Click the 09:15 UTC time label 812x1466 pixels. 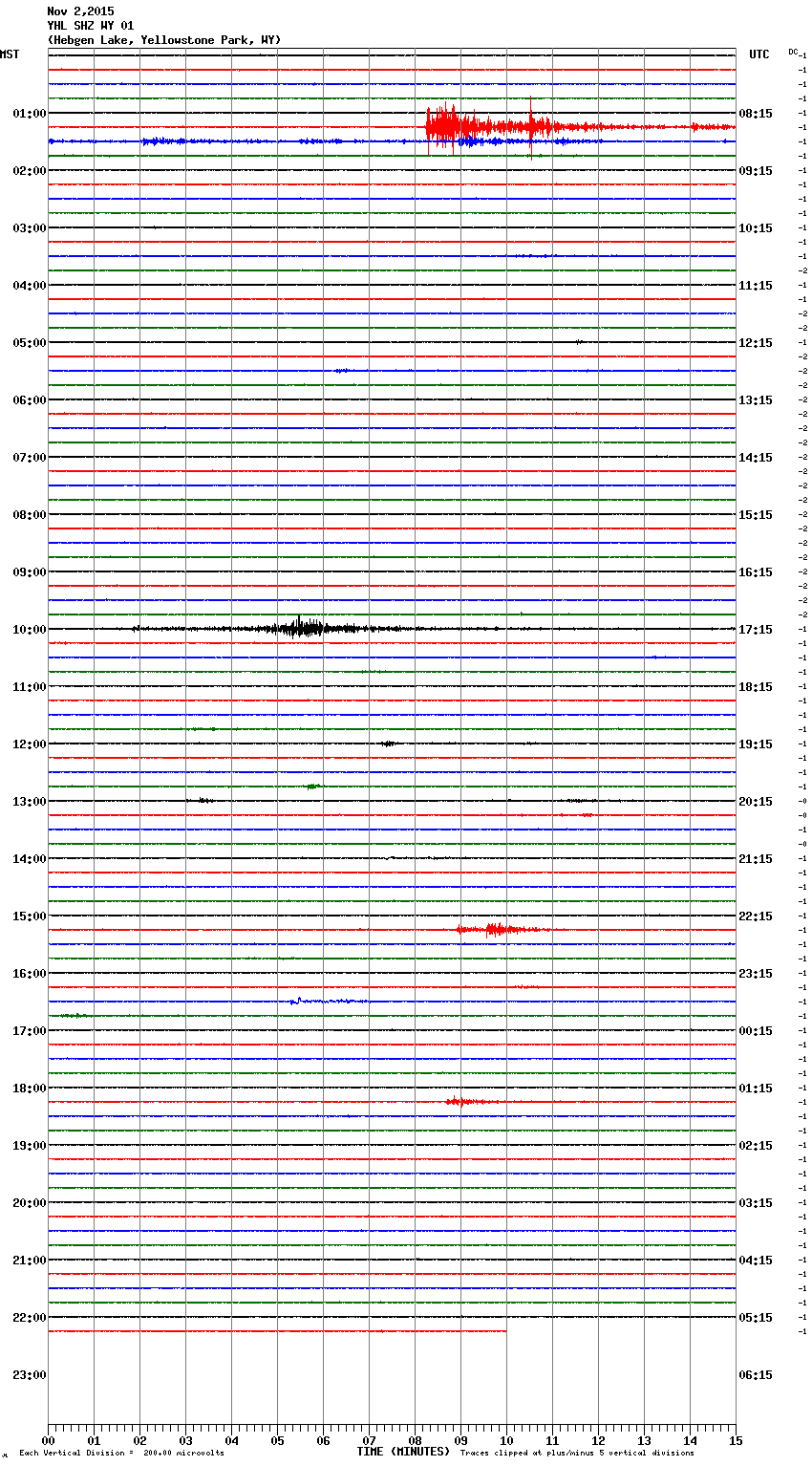[x=756, y=171]
